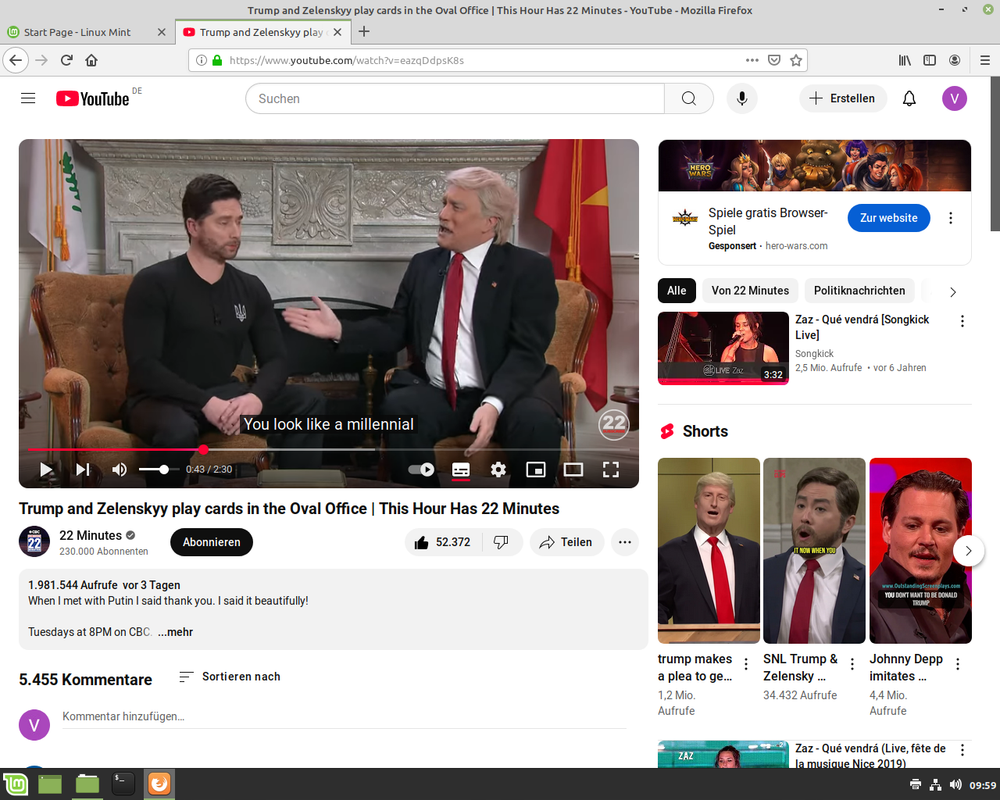Open the player settings gear
Screen dimensions: 1000x800
click(498, 470)
